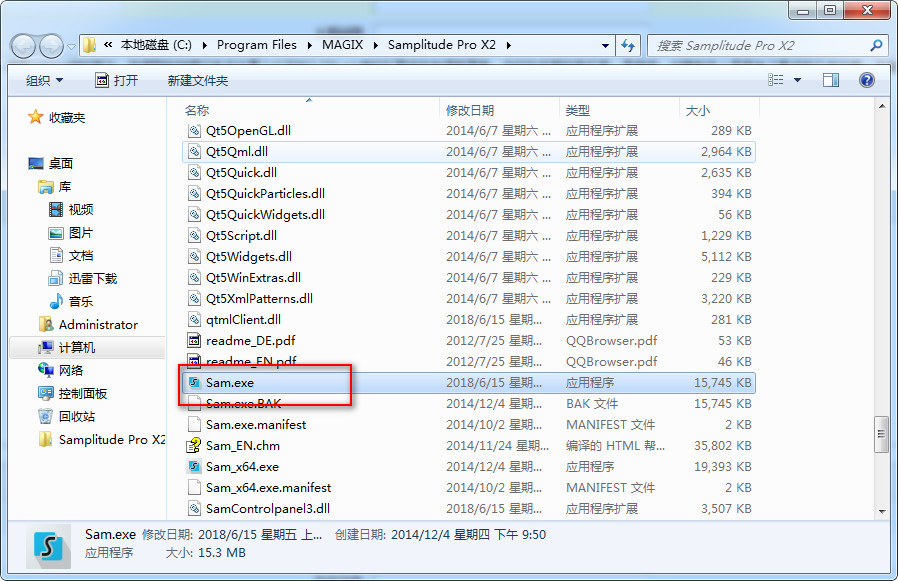
Task: Click MAGIX in the address path
Action: pos(342,45)
